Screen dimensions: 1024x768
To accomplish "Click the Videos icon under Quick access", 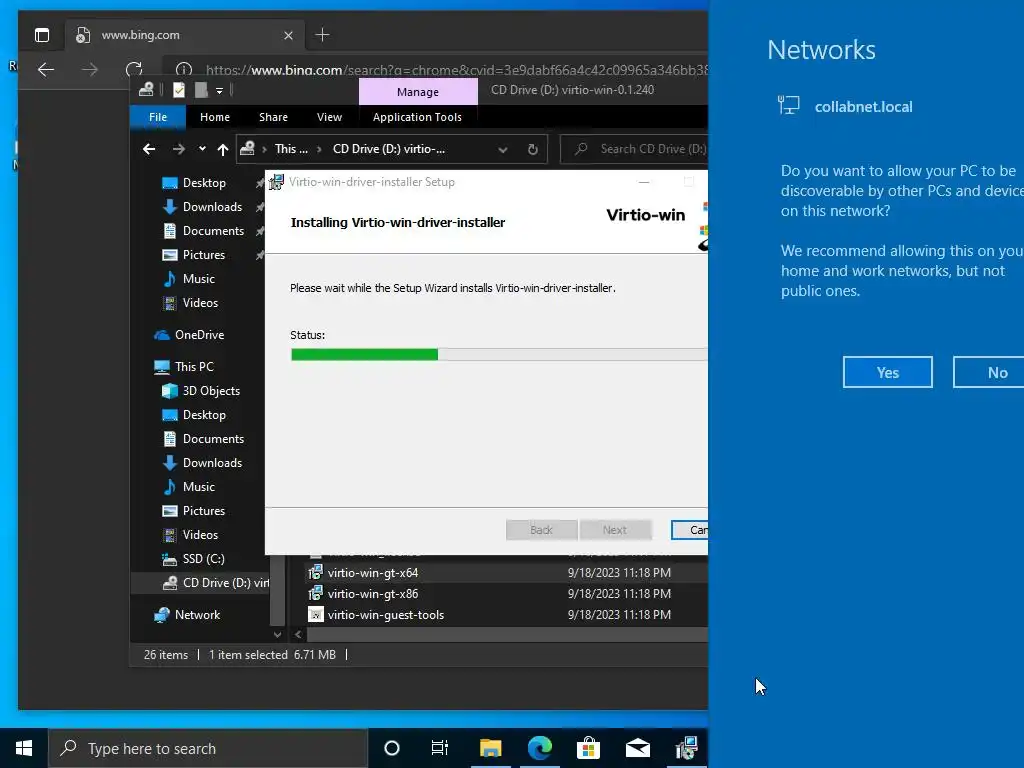I will 169,303.
